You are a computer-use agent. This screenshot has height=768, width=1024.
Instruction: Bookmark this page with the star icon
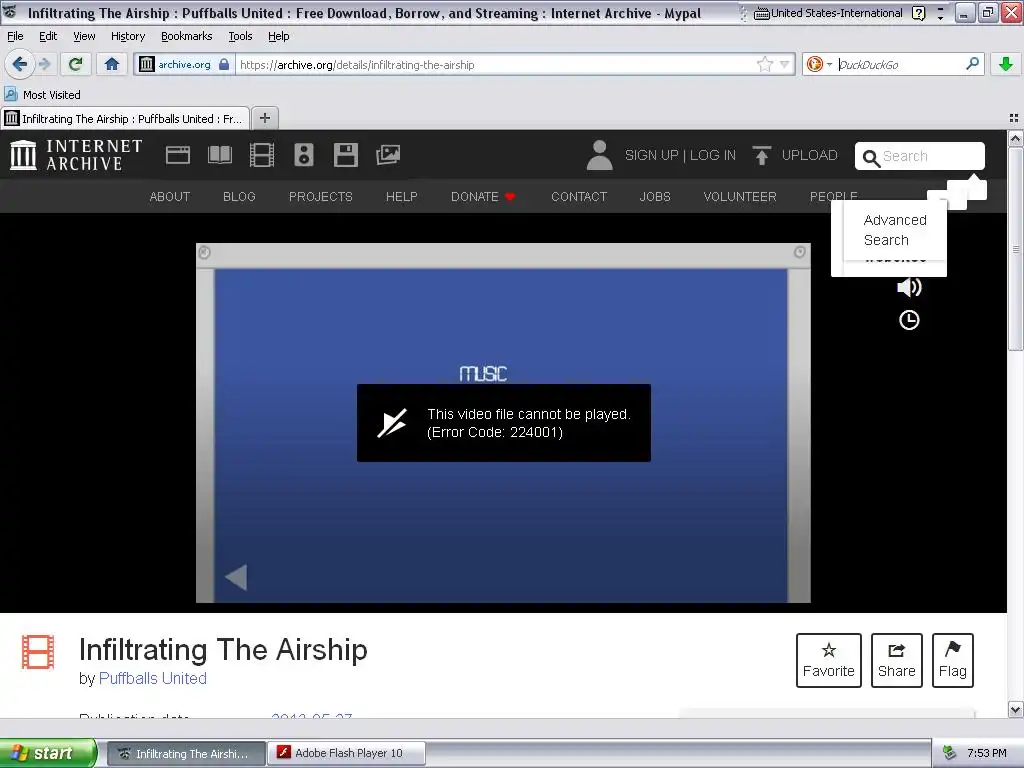[x=765, y=64]
